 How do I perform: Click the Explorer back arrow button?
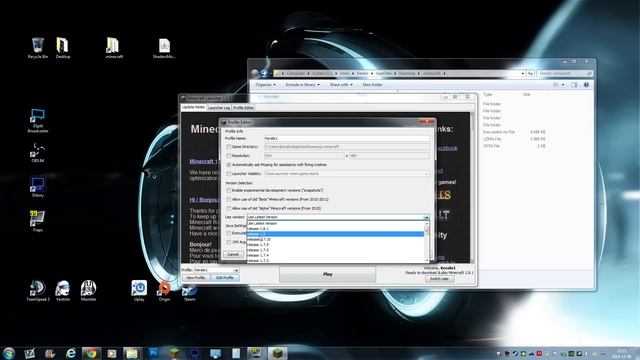coord(255,73)
